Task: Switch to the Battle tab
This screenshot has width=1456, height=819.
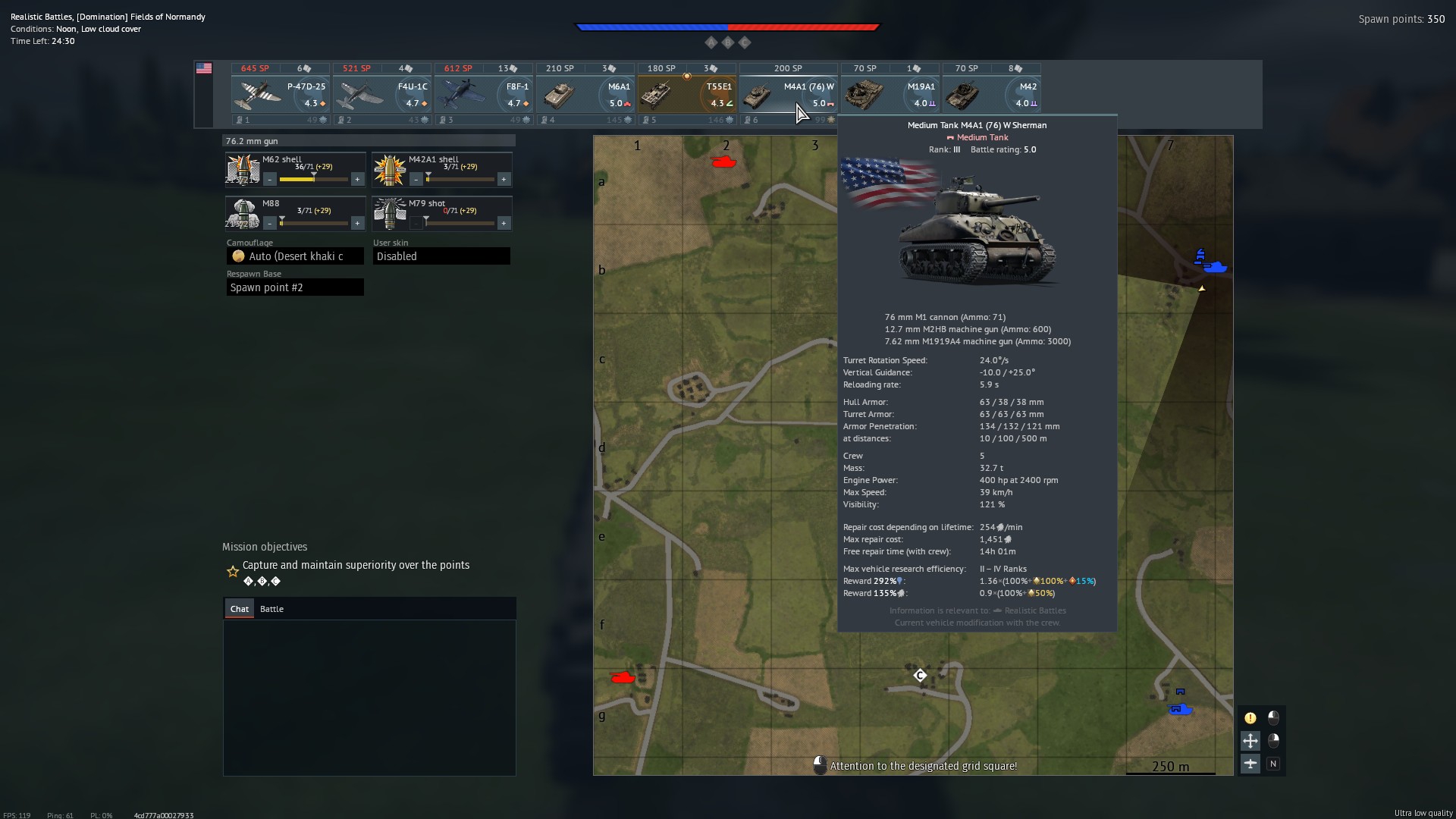Action: coord(271,609)
